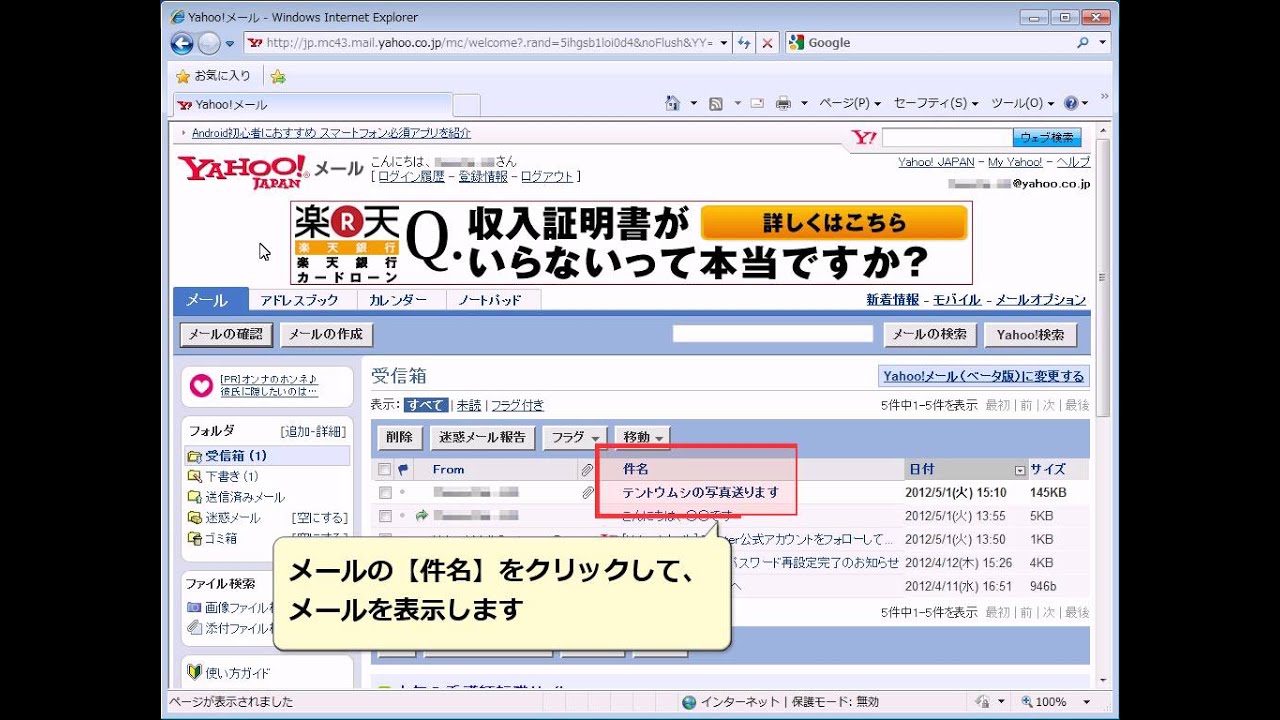
Task: Click the 添付ファイル paperclip search icon
Action: click(194, 628)
